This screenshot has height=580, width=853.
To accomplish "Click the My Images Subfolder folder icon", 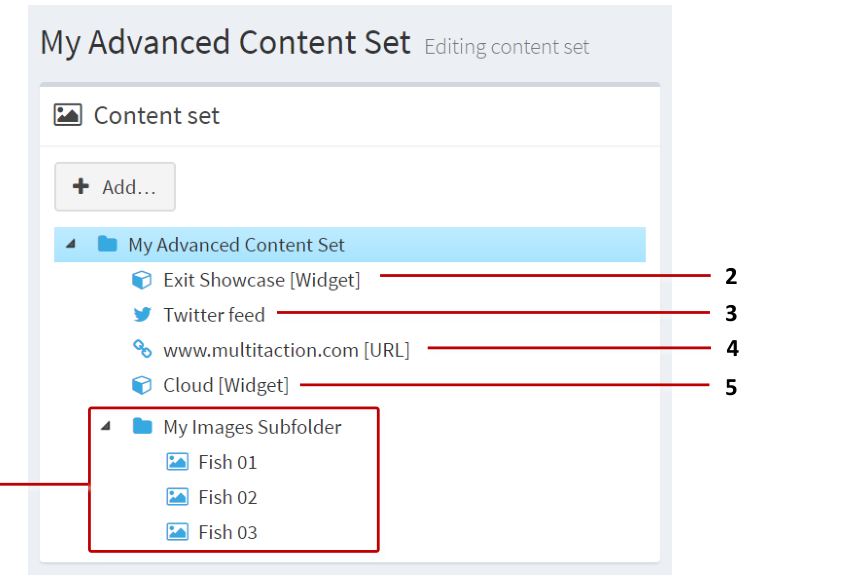I will coord(141,426).
